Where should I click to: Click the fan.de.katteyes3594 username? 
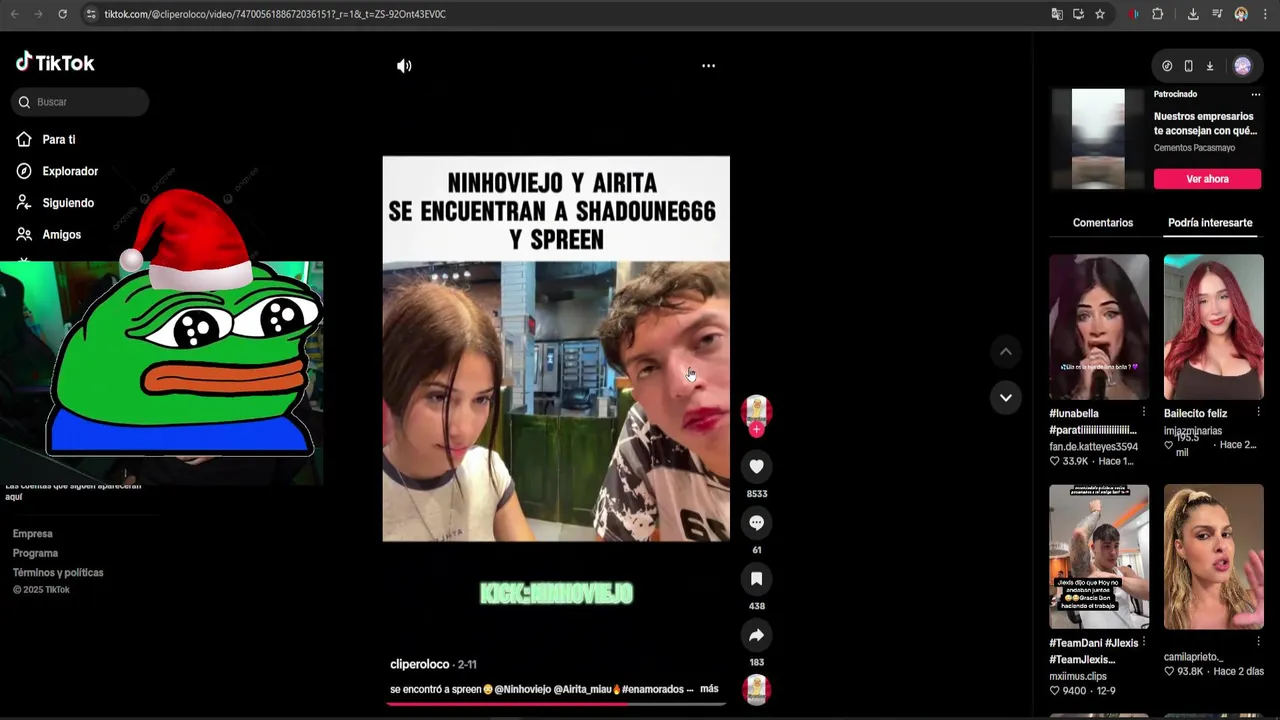(x=1093, y=447)
